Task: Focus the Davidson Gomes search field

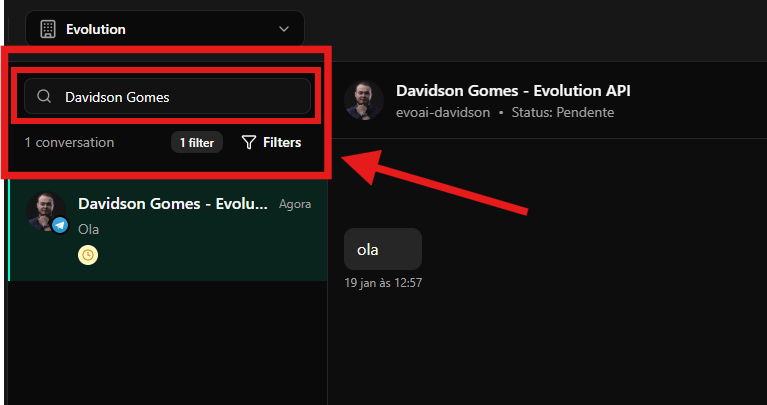Action: pos(167,96)
